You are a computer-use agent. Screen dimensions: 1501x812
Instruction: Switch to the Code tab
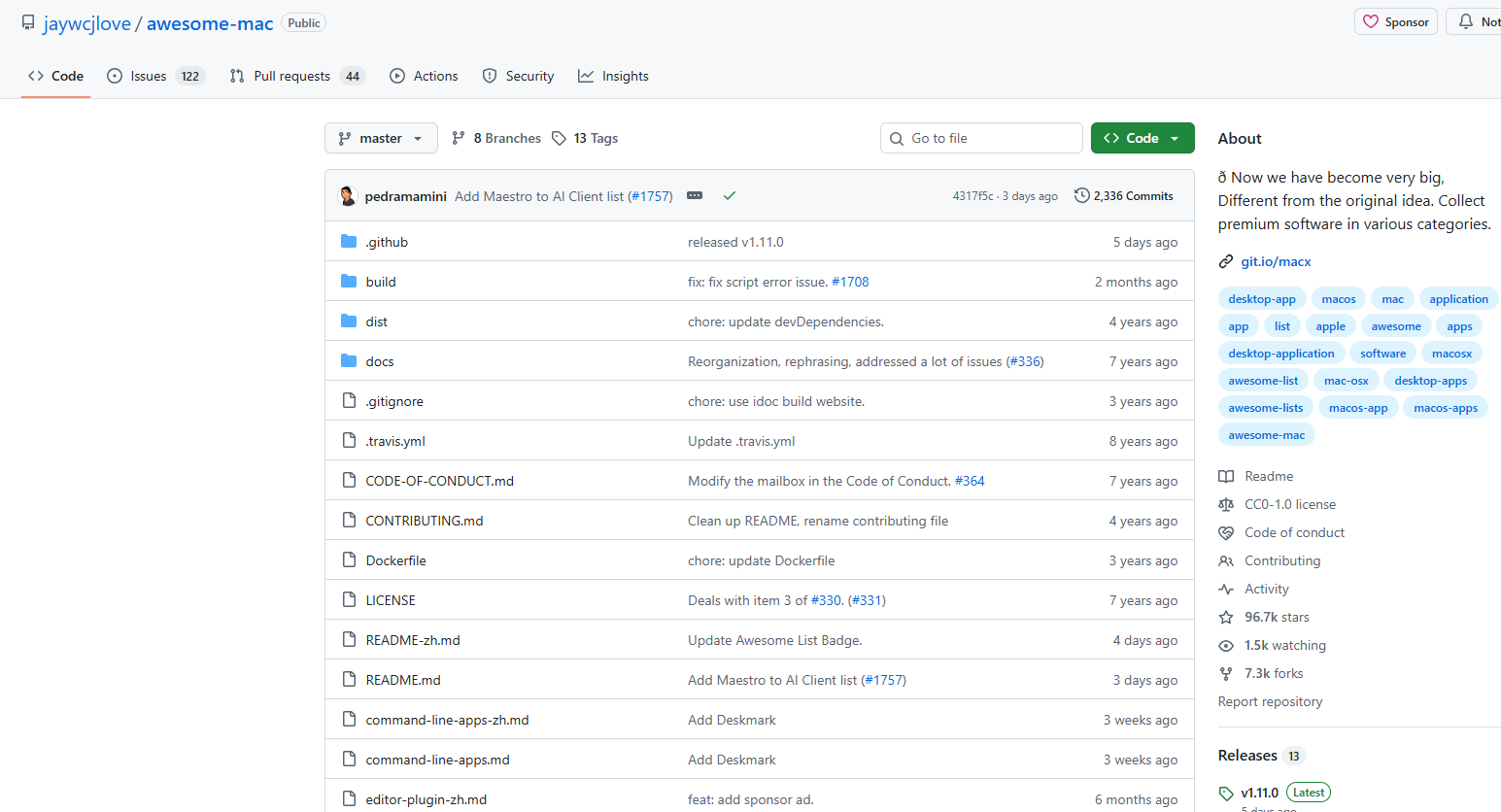pyautogui.click(x=56, y=76)
